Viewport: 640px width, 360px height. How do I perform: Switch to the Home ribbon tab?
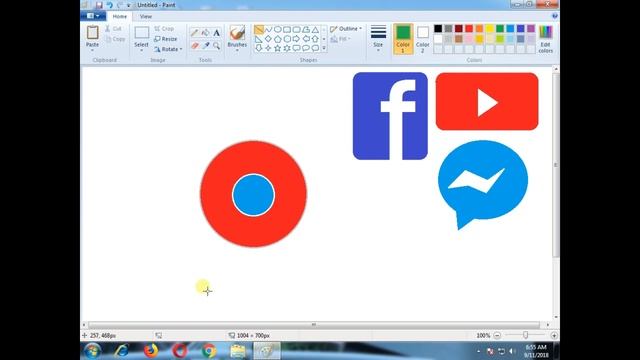pyautogui.click(x=120, y=16)
